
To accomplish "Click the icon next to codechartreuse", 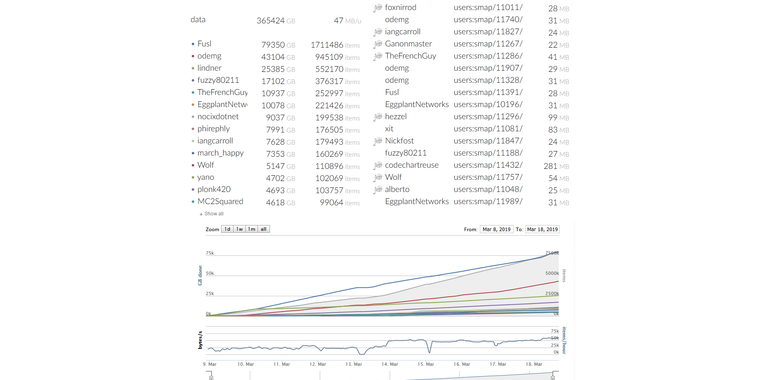I will pyautogui.click(x=378, y=165).
